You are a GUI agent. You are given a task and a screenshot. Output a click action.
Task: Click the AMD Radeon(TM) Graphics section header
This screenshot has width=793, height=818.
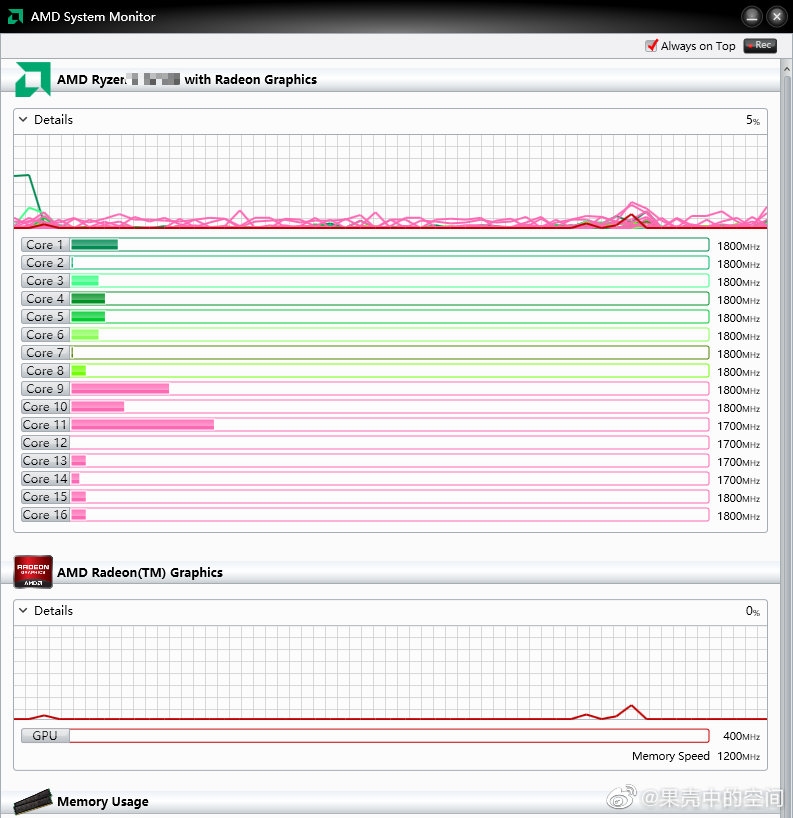140,573
